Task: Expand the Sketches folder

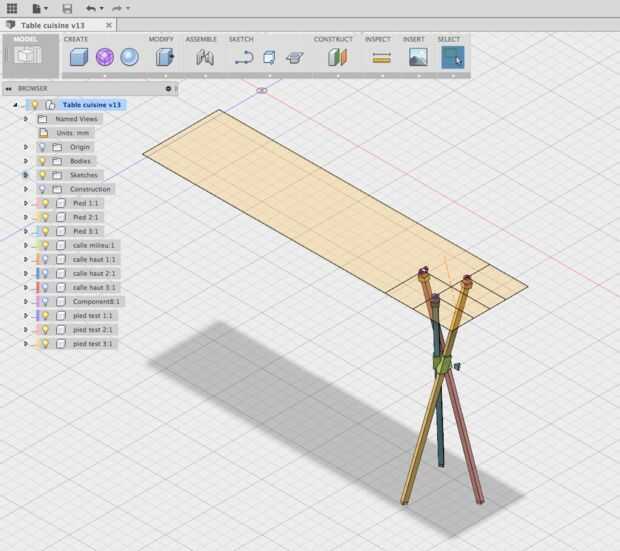Action: 26,175
